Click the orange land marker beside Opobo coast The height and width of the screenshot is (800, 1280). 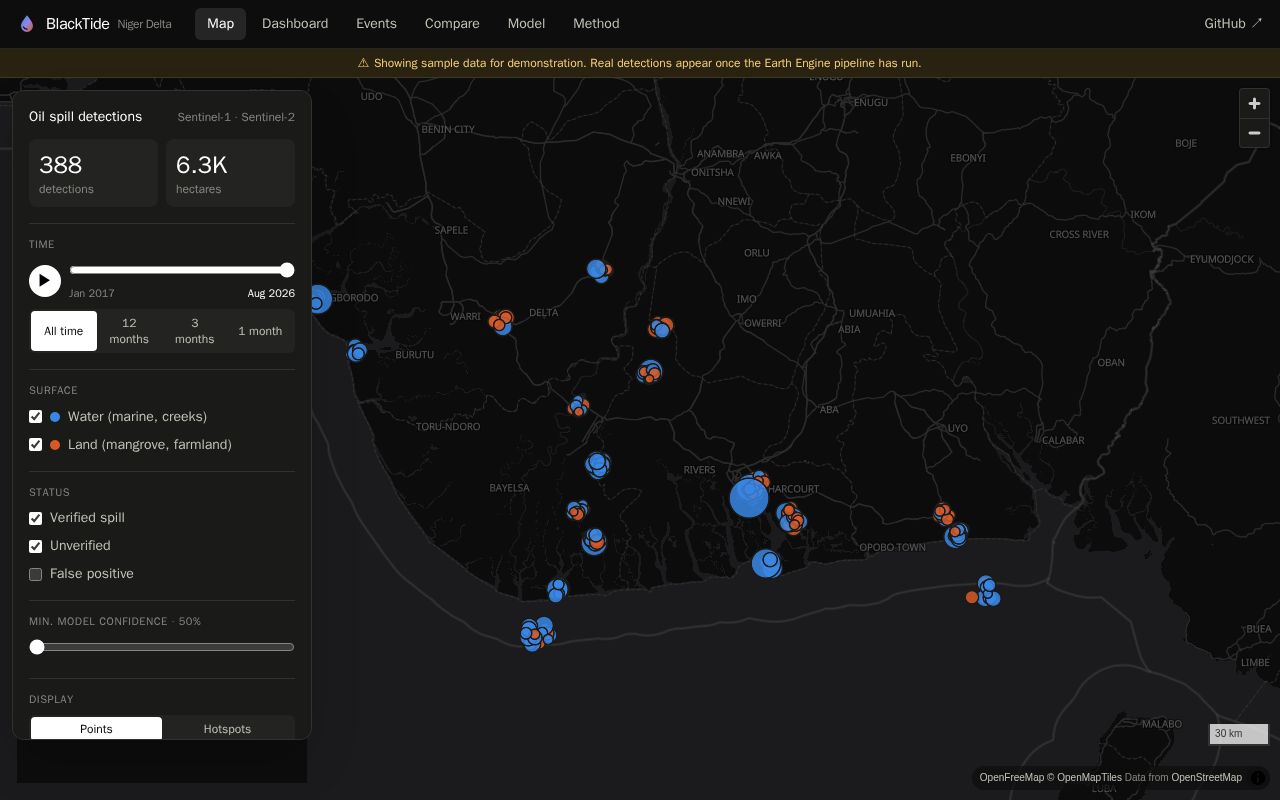pos(971,597)
